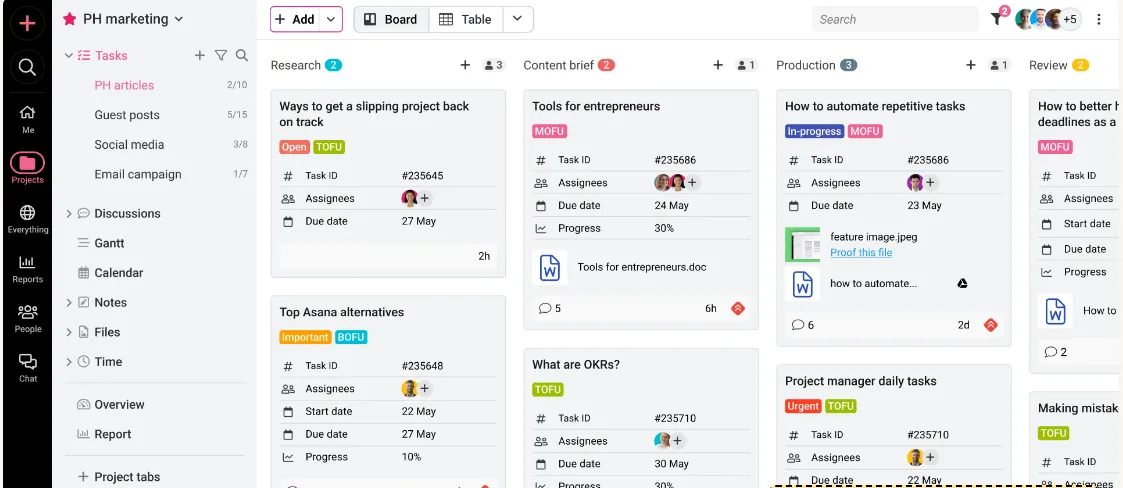Screen dimensions: 1123x488
Task: Click the Open status label on slipping project card
Action: pos(294,147)
